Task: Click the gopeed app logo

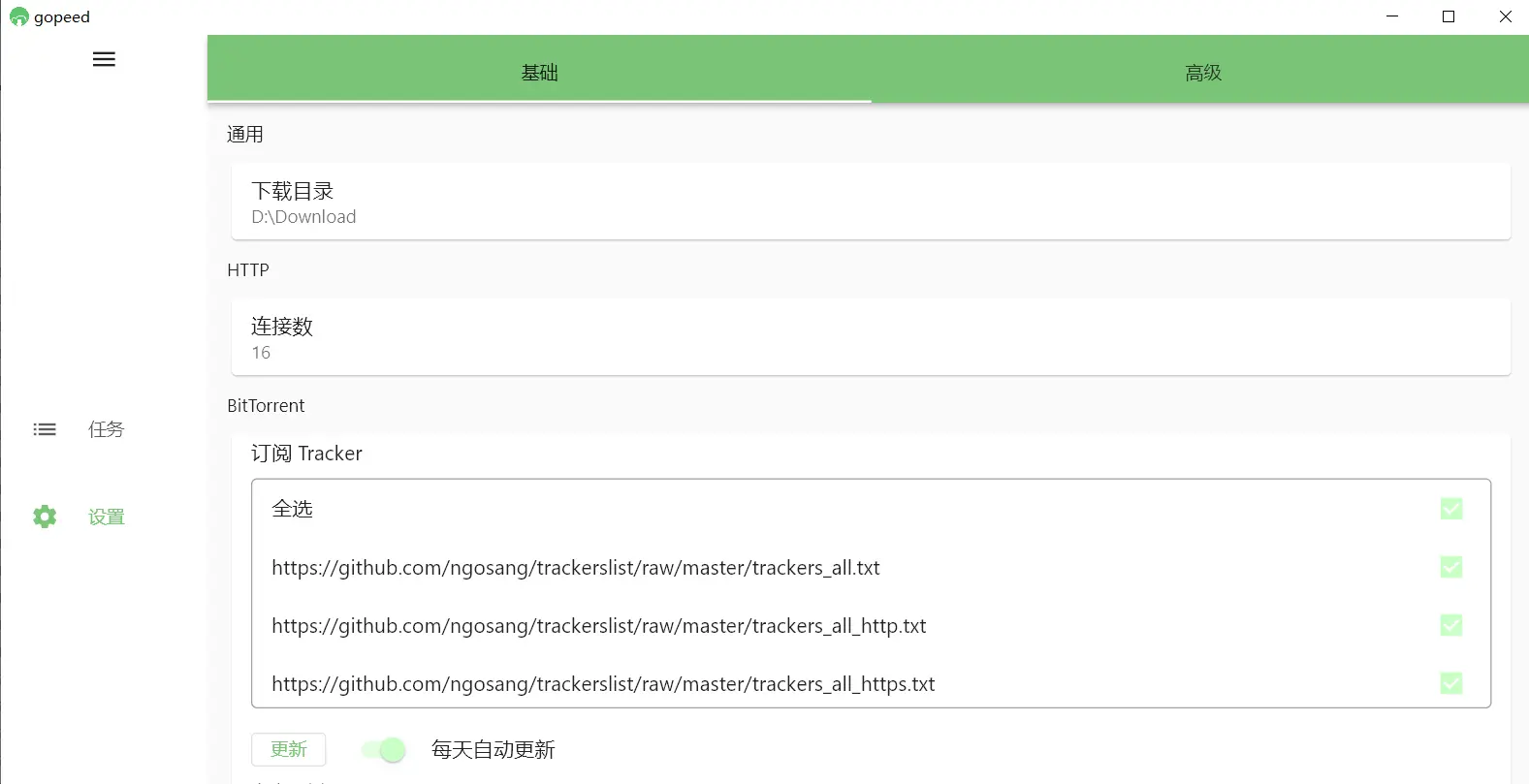Action: pos(18,16)
